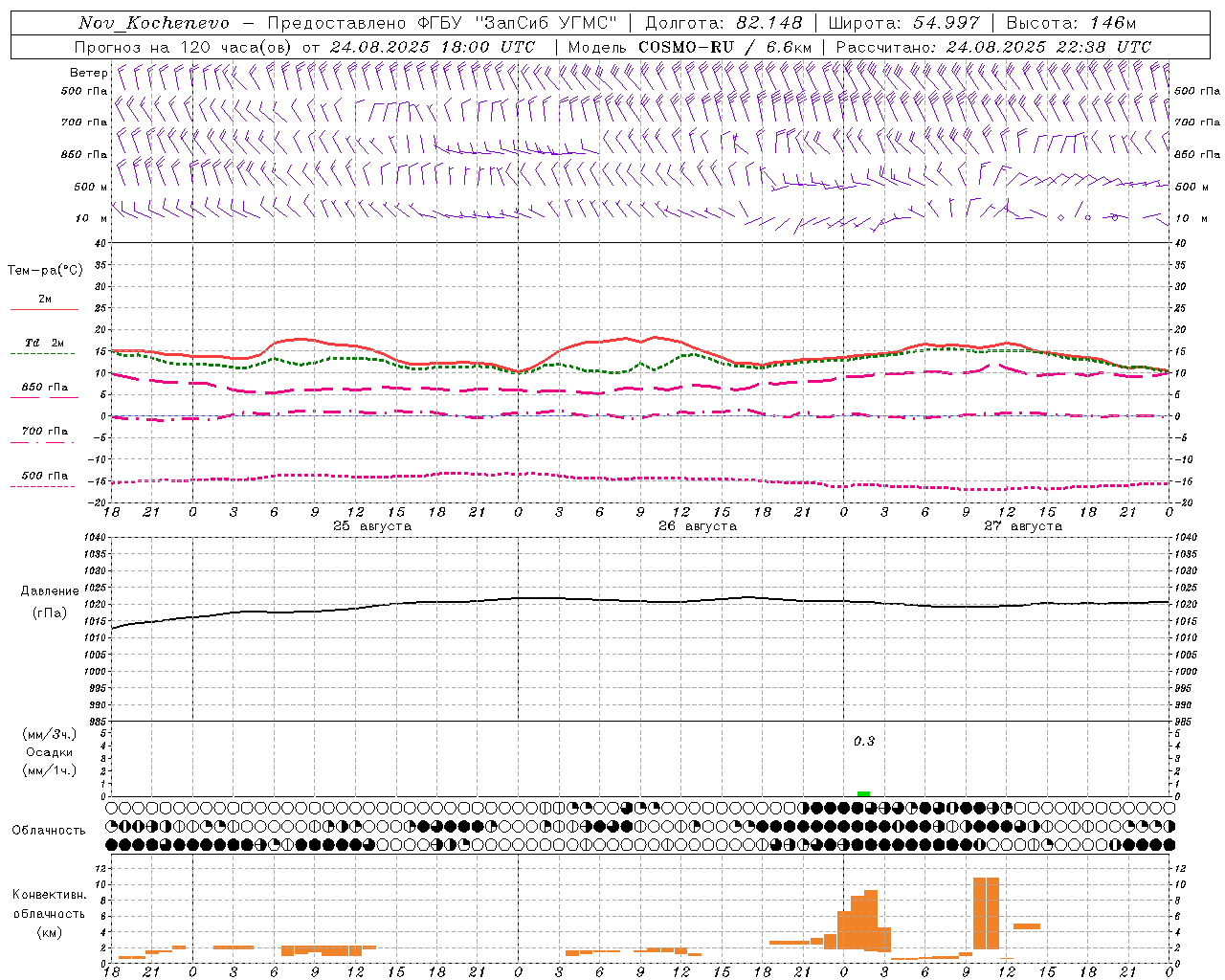Click the red 2м legend line
The height and width of the screenshot is (980, 1225).
[44, 310]
